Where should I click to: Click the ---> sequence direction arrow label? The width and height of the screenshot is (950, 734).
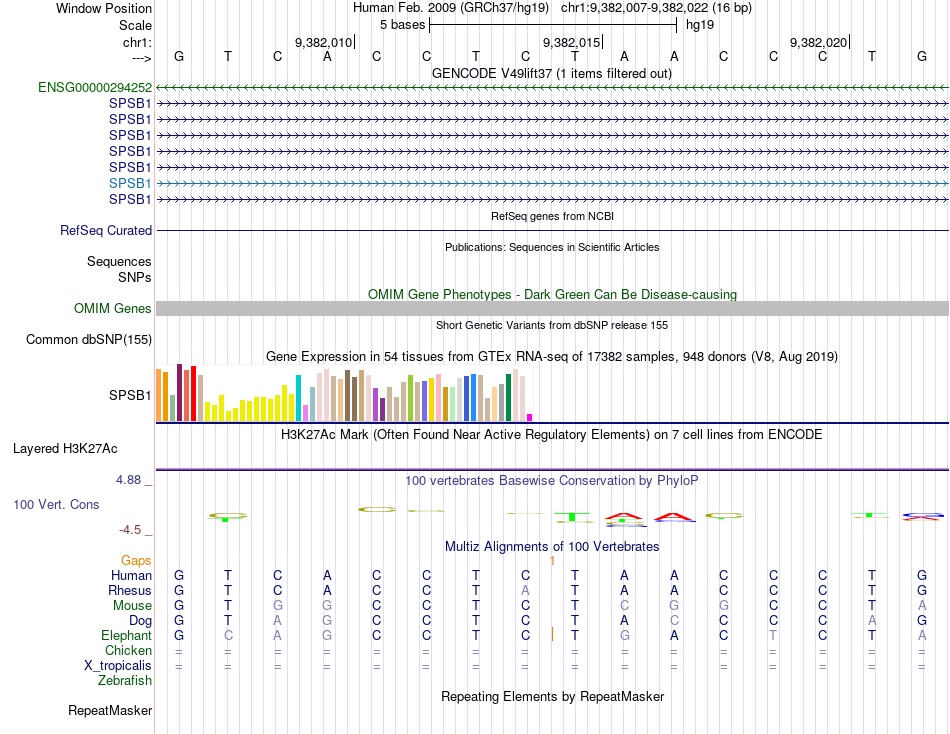(x=142, y=58)
